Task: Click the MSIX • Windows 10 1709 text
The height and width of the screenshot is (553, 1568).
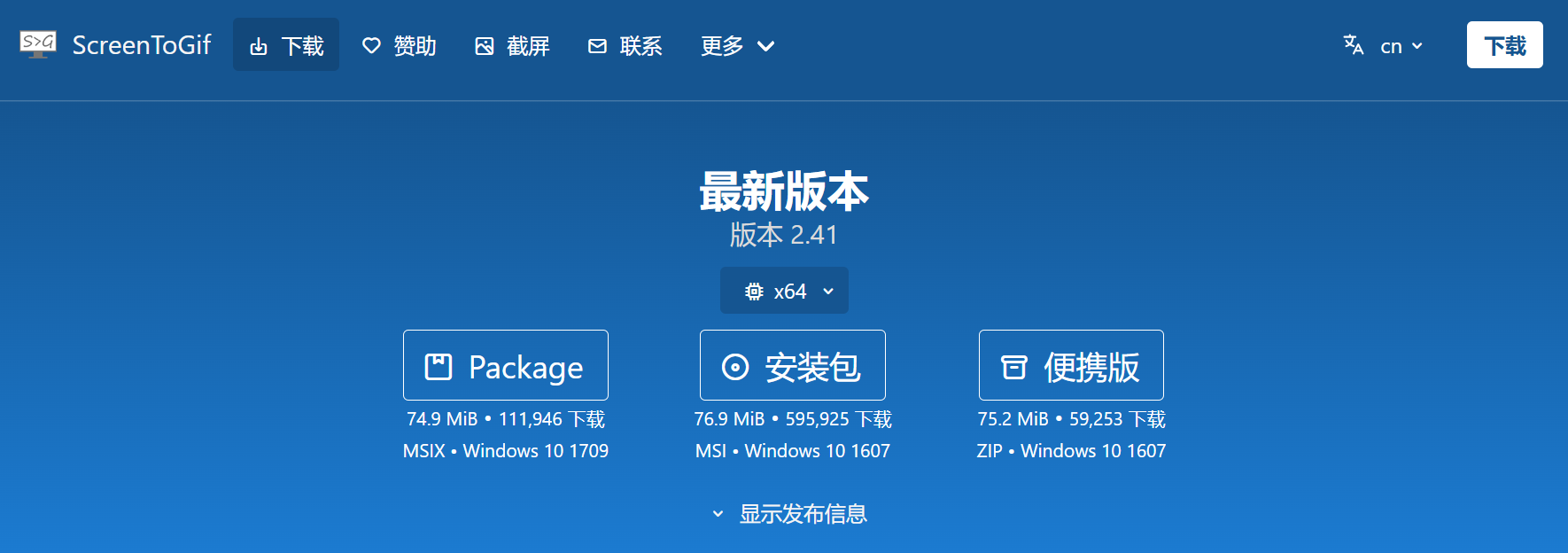Action: (x=506, y=451)
